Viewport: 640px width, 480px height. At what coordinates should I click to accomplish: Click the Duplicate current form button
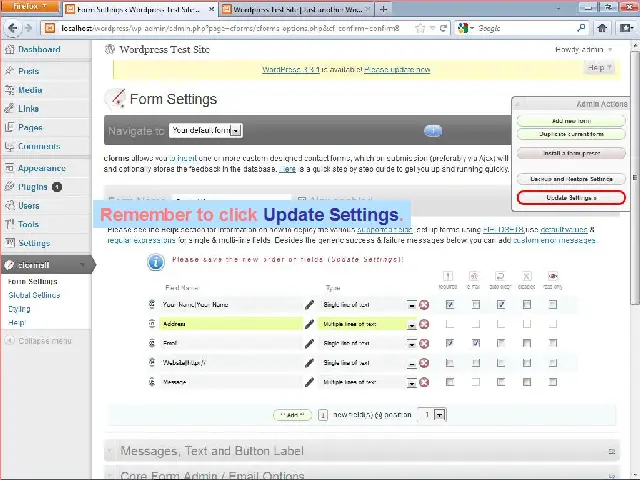(571, 134)
